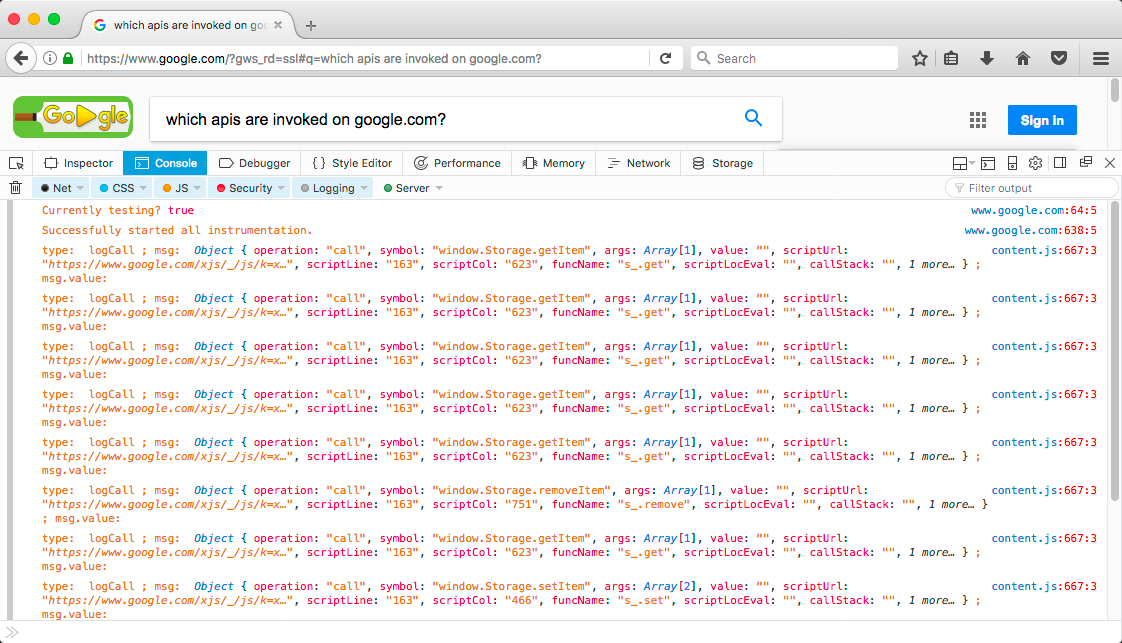Expand Object in the setItem log entry
The height and width of the screenshot is (643, 1122).
[213, 586]
